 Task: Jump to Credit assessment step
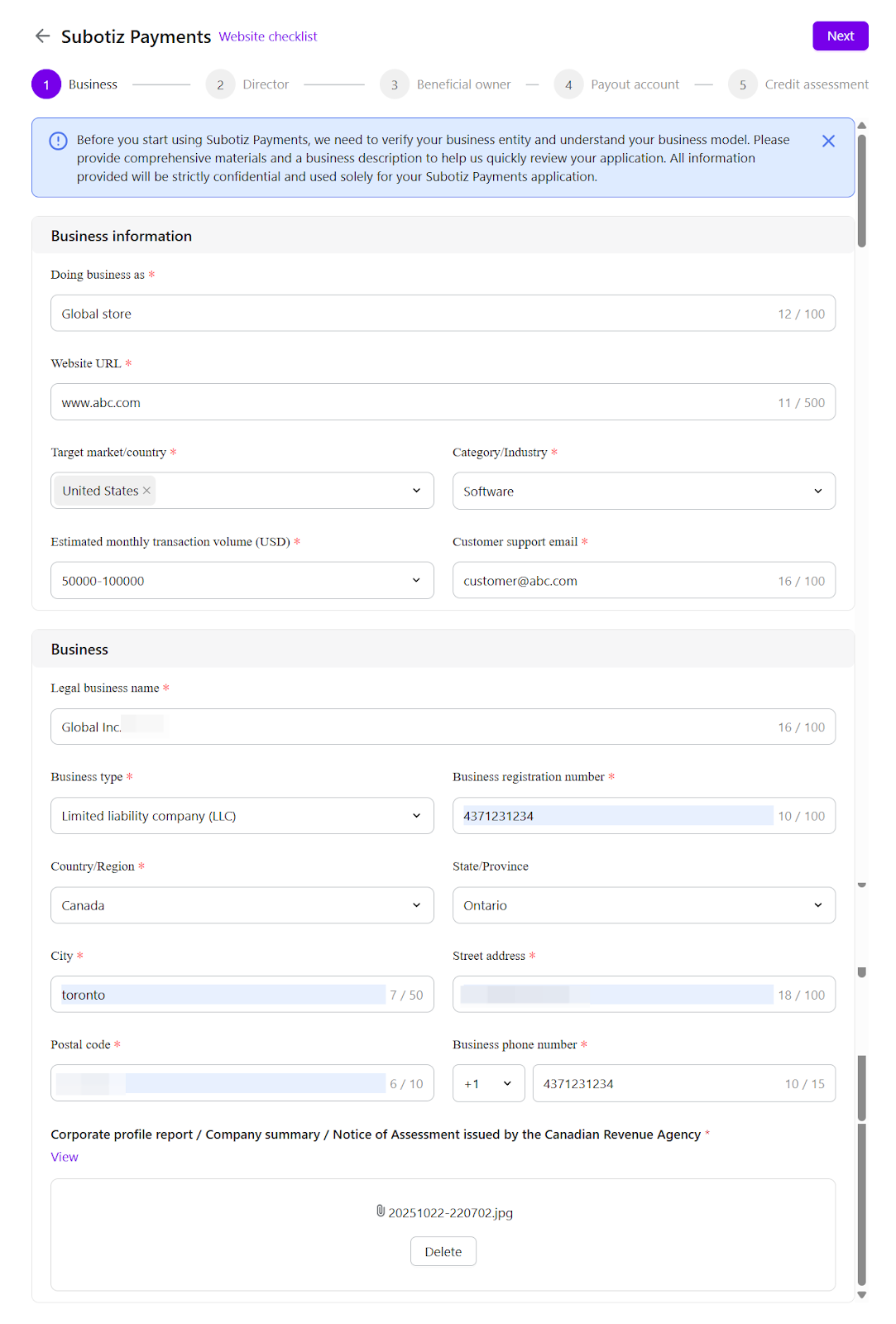pyautogui.click(x=816, y=84)
